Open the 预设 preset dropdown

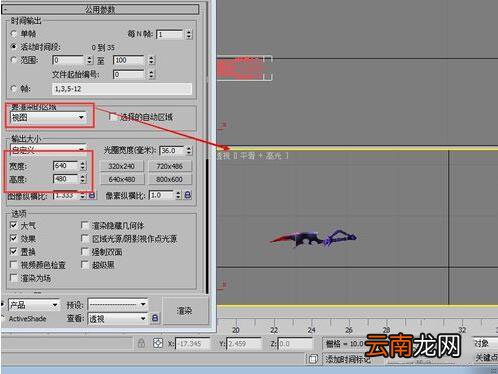[118, 304]
